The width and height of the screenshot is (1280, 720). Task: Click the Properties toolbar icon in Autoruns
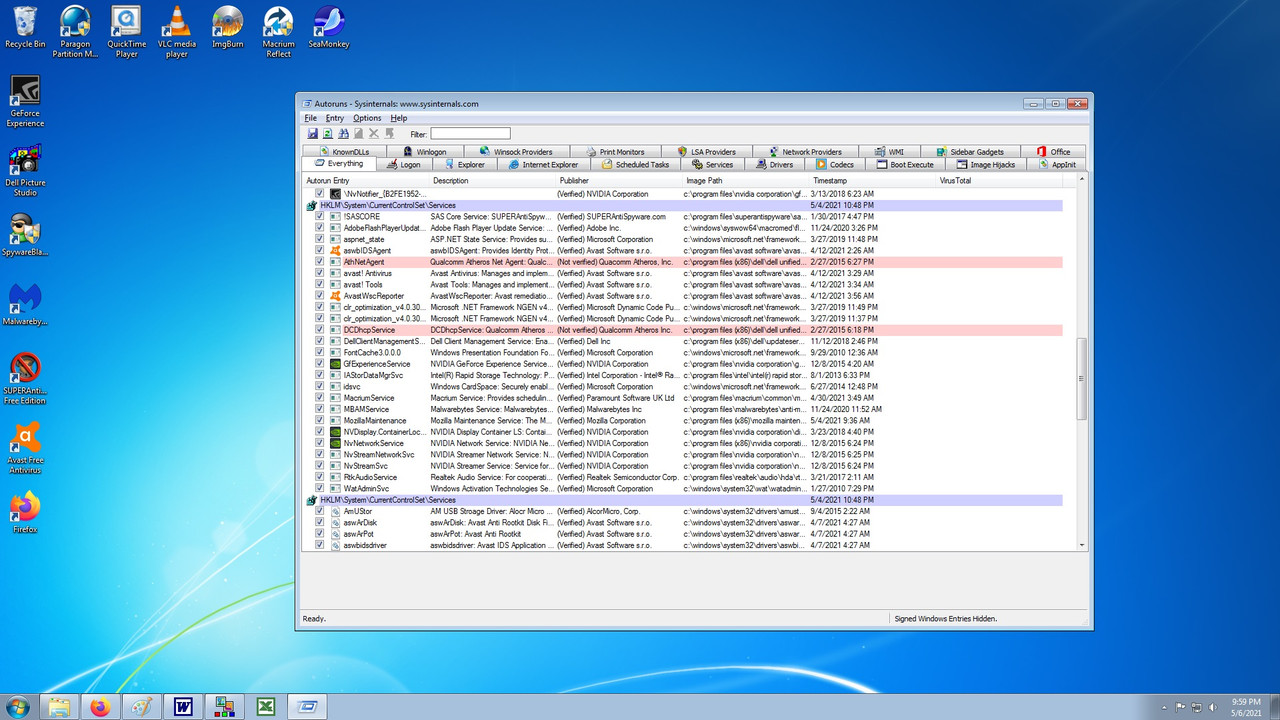pyautogui.click(x=358, y=133)
